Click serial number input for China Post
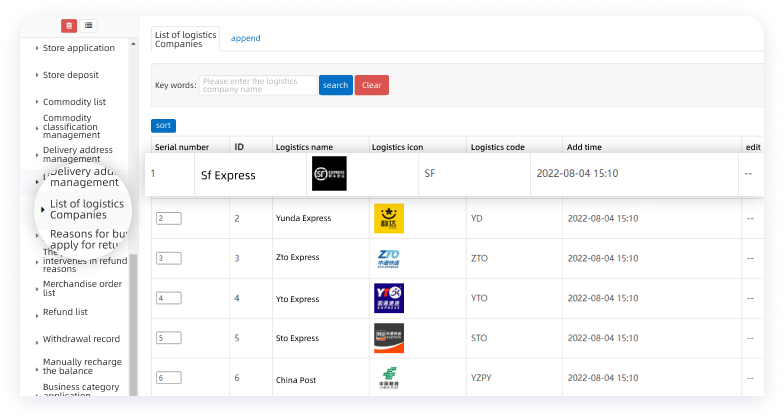The height and width of the screenshot is (420, 784). [168, 378]
